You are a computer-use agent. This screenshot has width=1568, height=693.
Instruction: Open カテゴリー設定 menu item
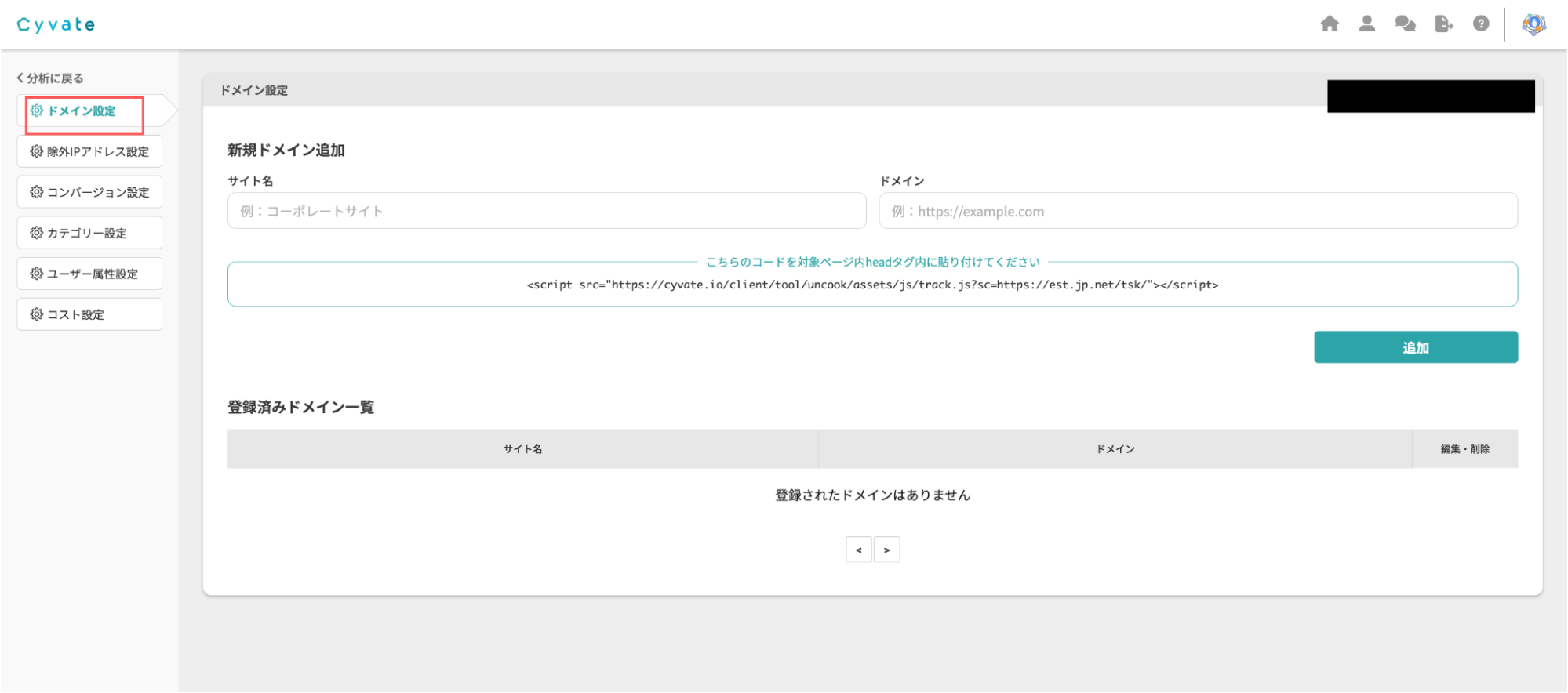(x=89, y=233)
